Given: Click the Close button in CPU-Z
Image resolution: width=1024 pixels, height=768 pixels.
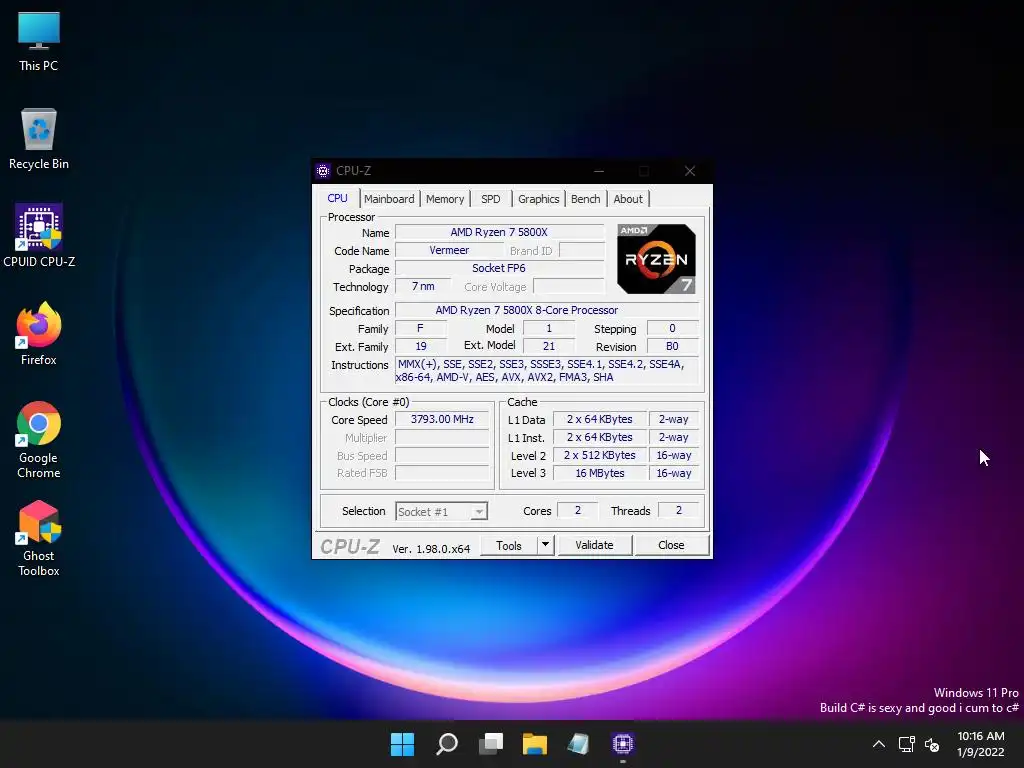Looking at the screenshot, I should (671, 545).
